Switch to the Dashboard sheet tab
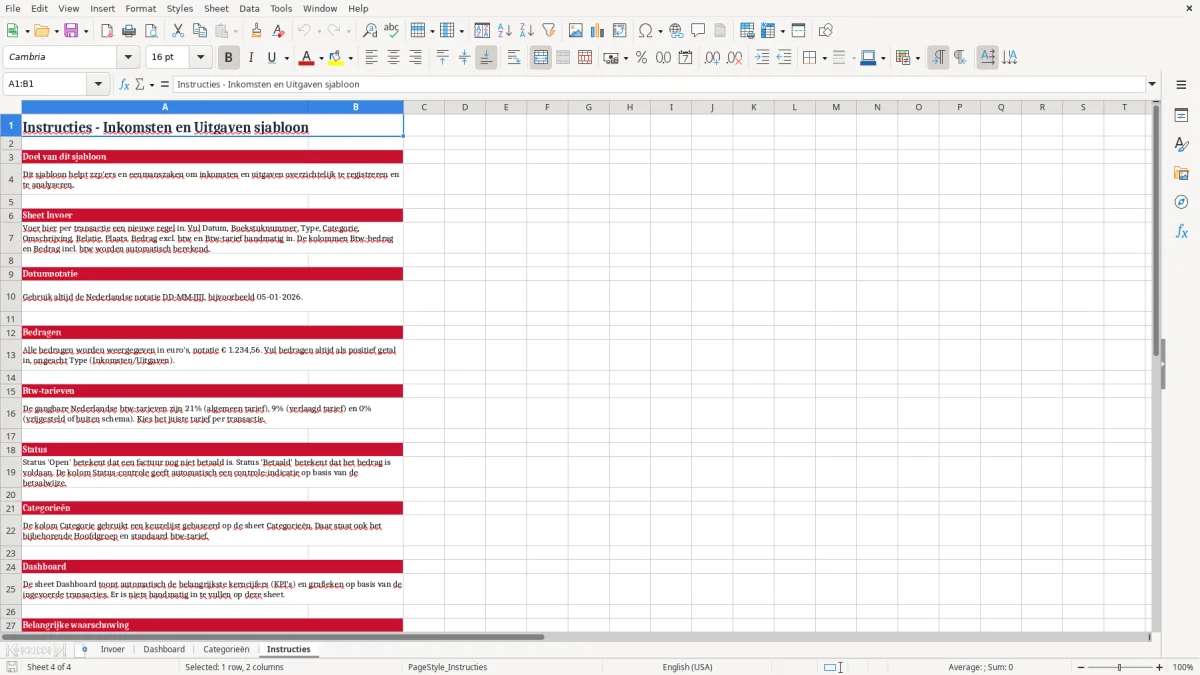The width and height of the screenshot is (1200, 675). pos(164,649)
